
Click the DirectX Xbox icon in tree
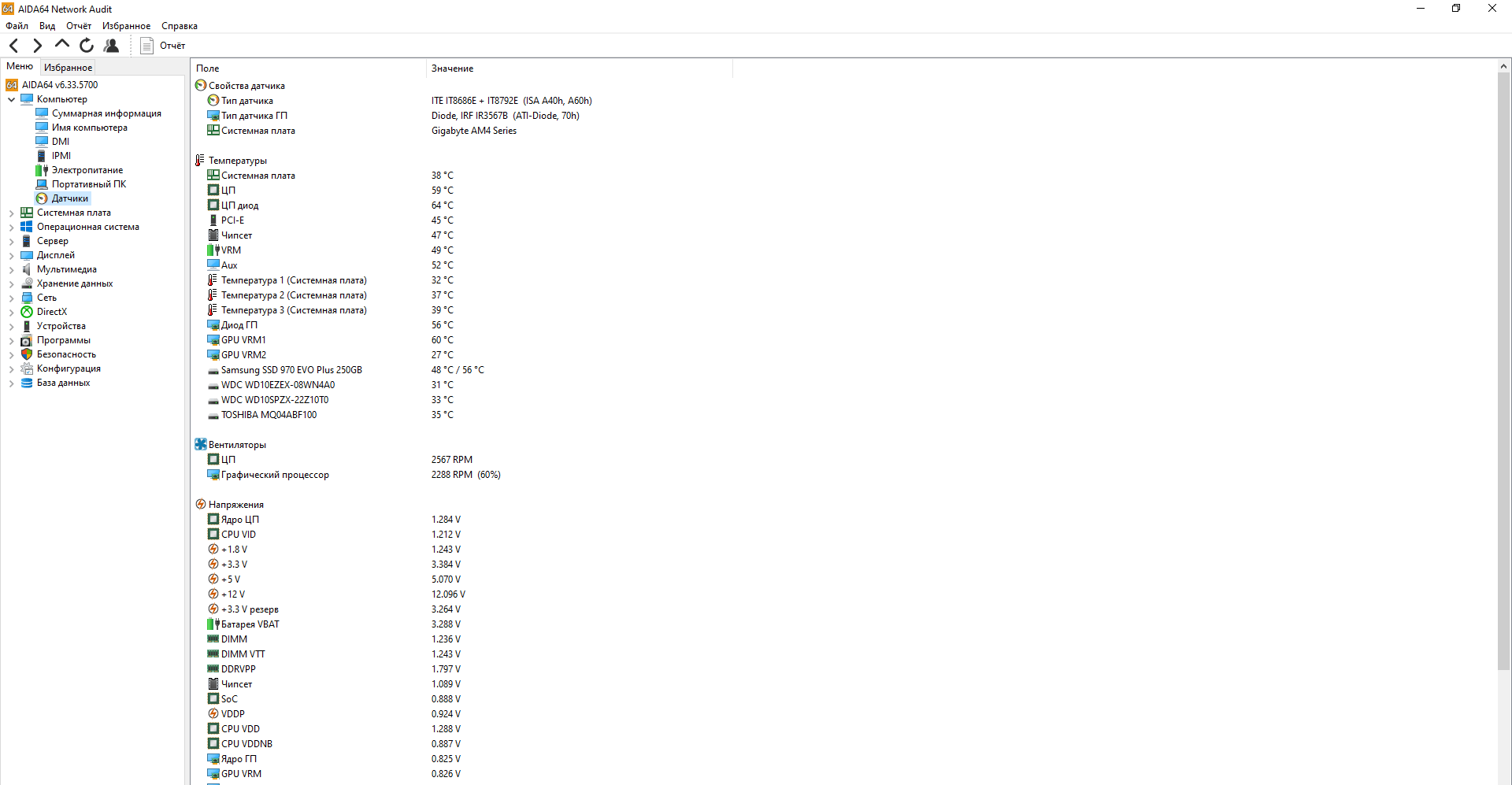(27, 312)
